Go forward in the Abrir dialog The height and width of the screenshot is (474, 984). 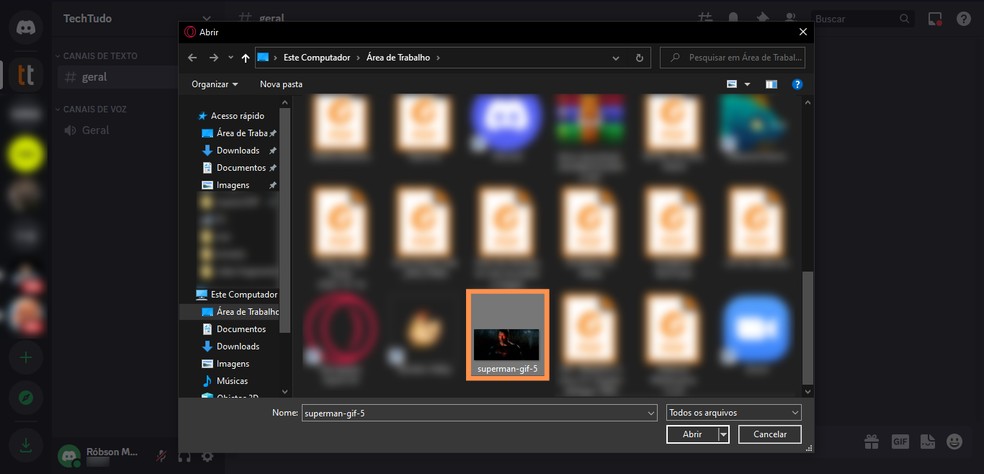[x=213, y=58]
